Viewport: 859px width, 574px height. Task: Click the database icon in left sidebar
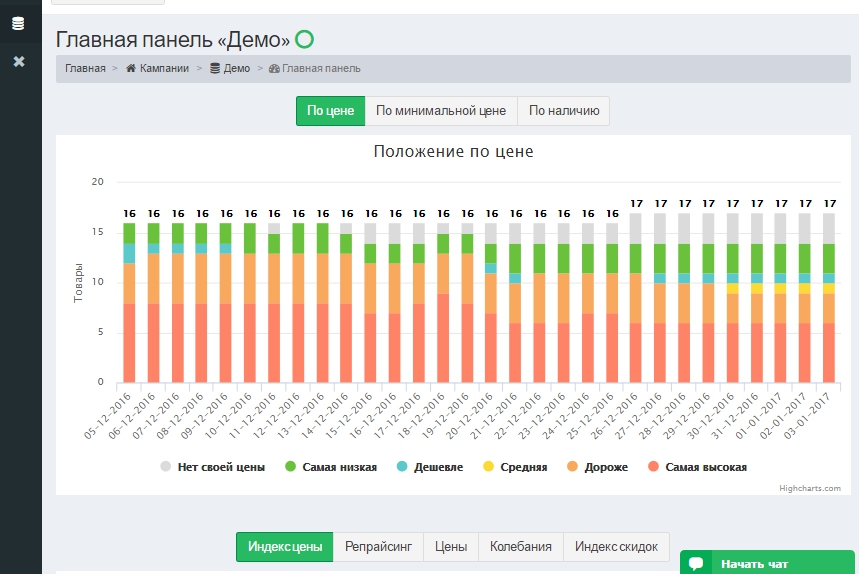18,23
